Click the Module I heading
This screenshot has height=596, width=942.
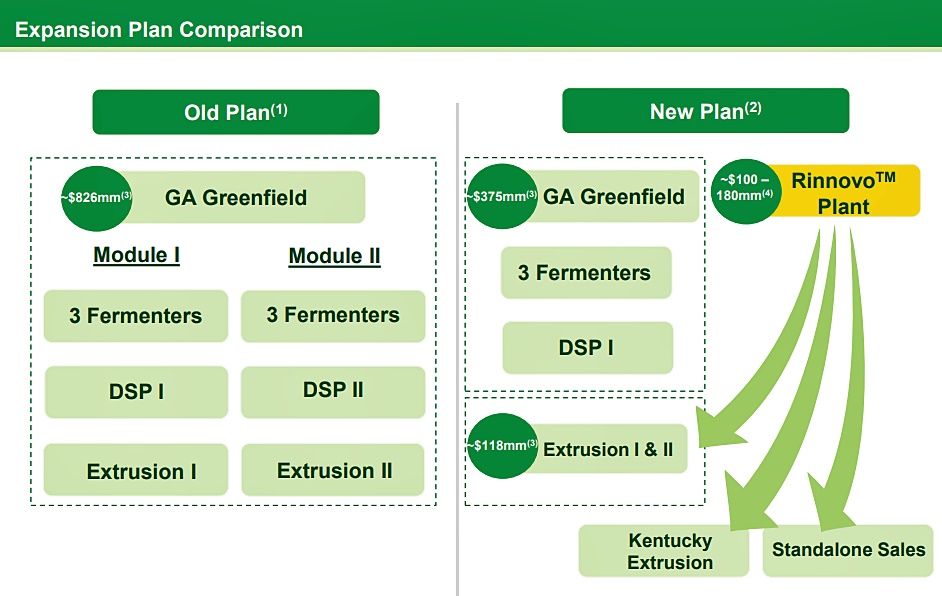(136, 255)
